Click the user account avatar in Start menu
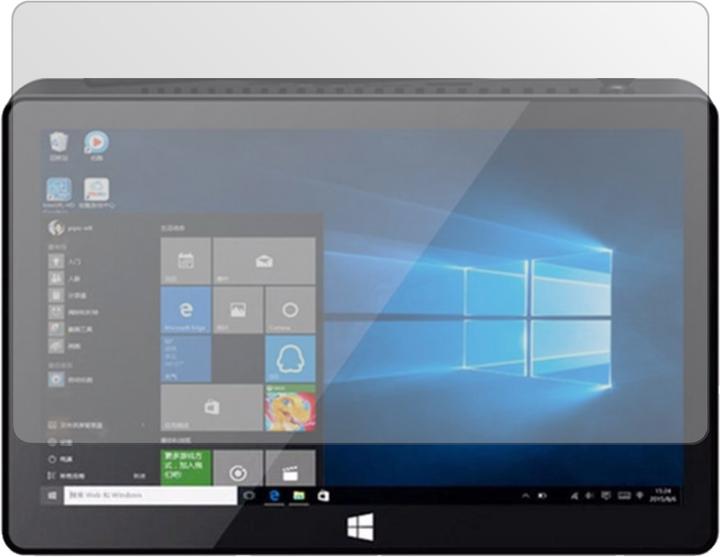 (56, 227)
